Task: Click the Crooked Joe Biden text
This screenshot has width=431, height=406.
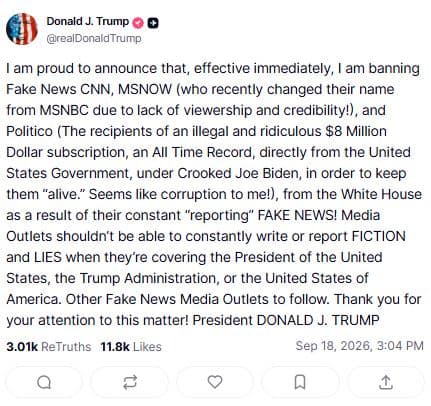Action: click(x=238, y=173)
